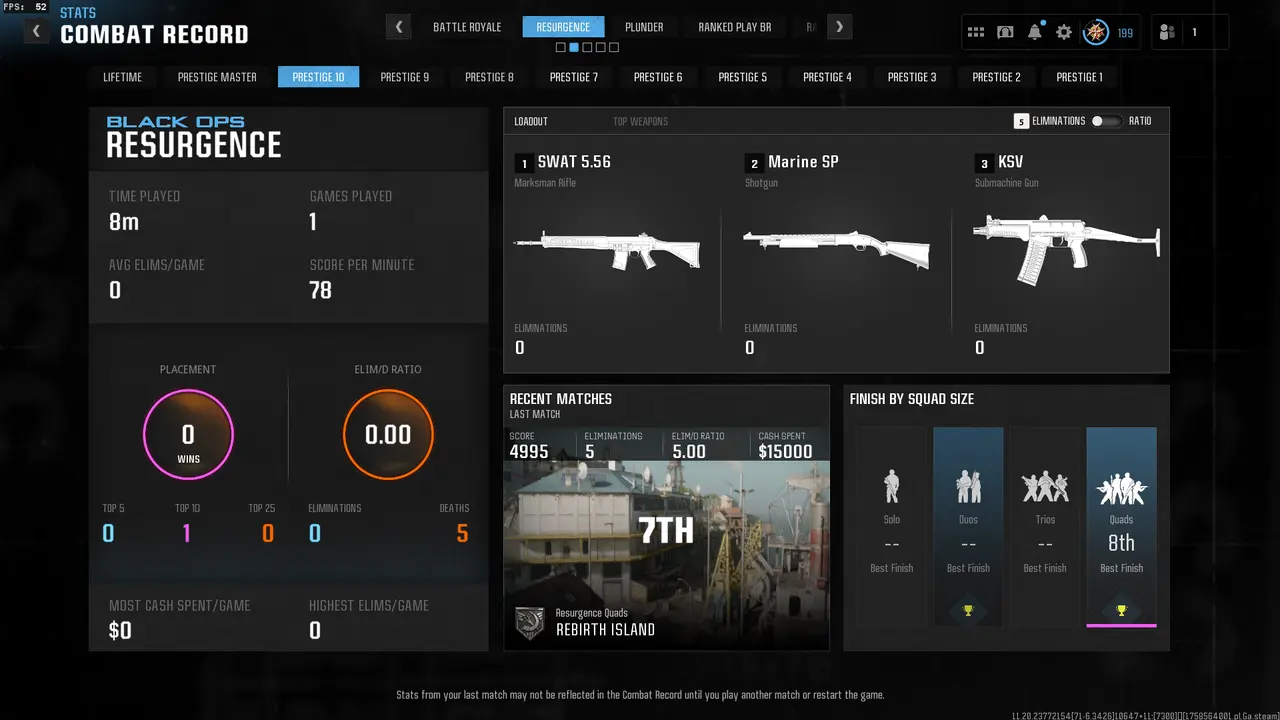Open the social party icon
Screen dimensions: 1280x720
(x=1167, y=32)
